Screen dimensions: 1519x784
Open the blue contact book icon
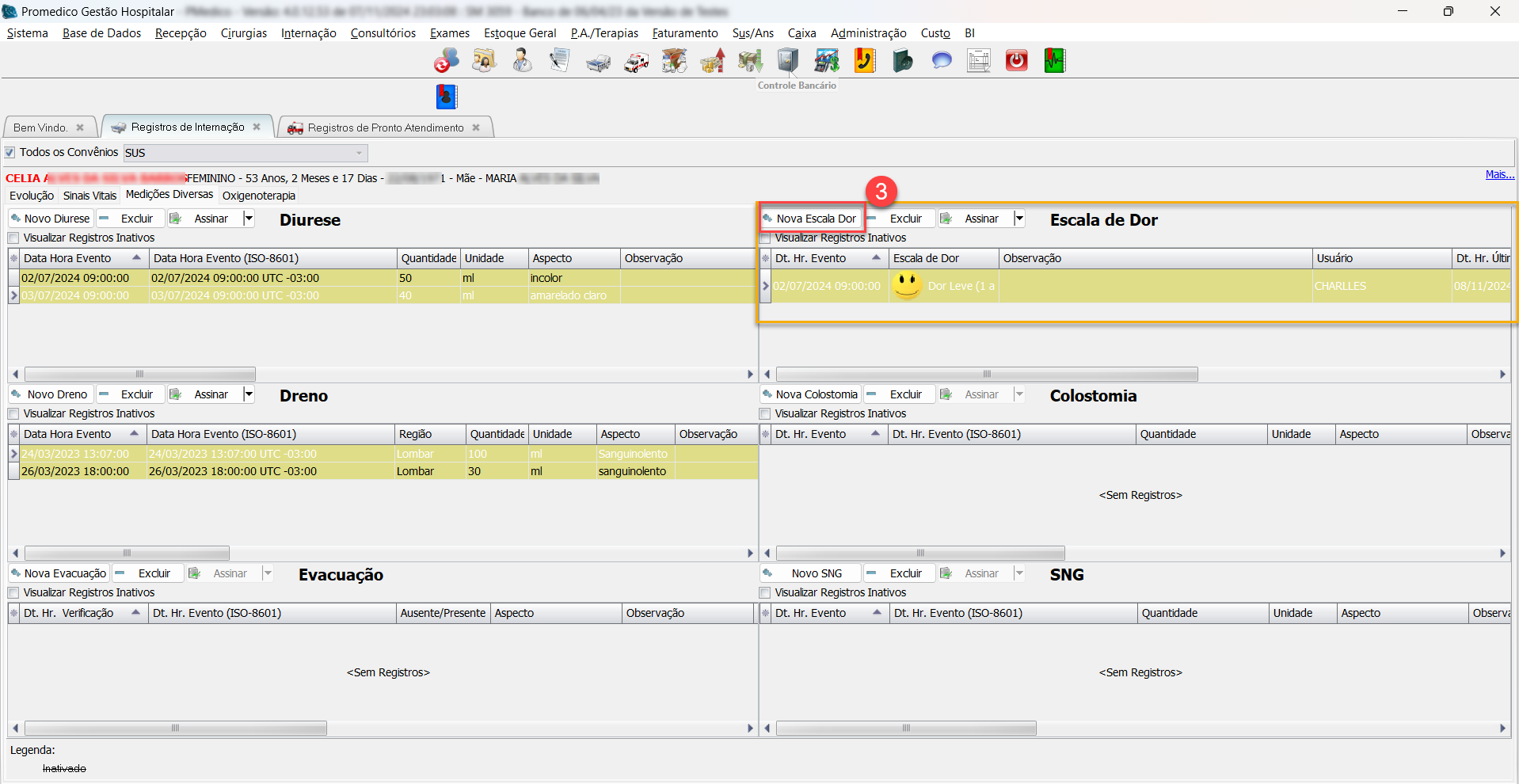click(x=447, y=97)
